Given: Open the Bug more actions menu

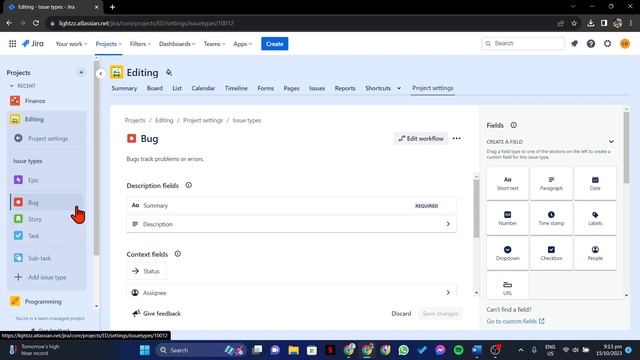Looking at the screenshot, I should pos(456,138).
